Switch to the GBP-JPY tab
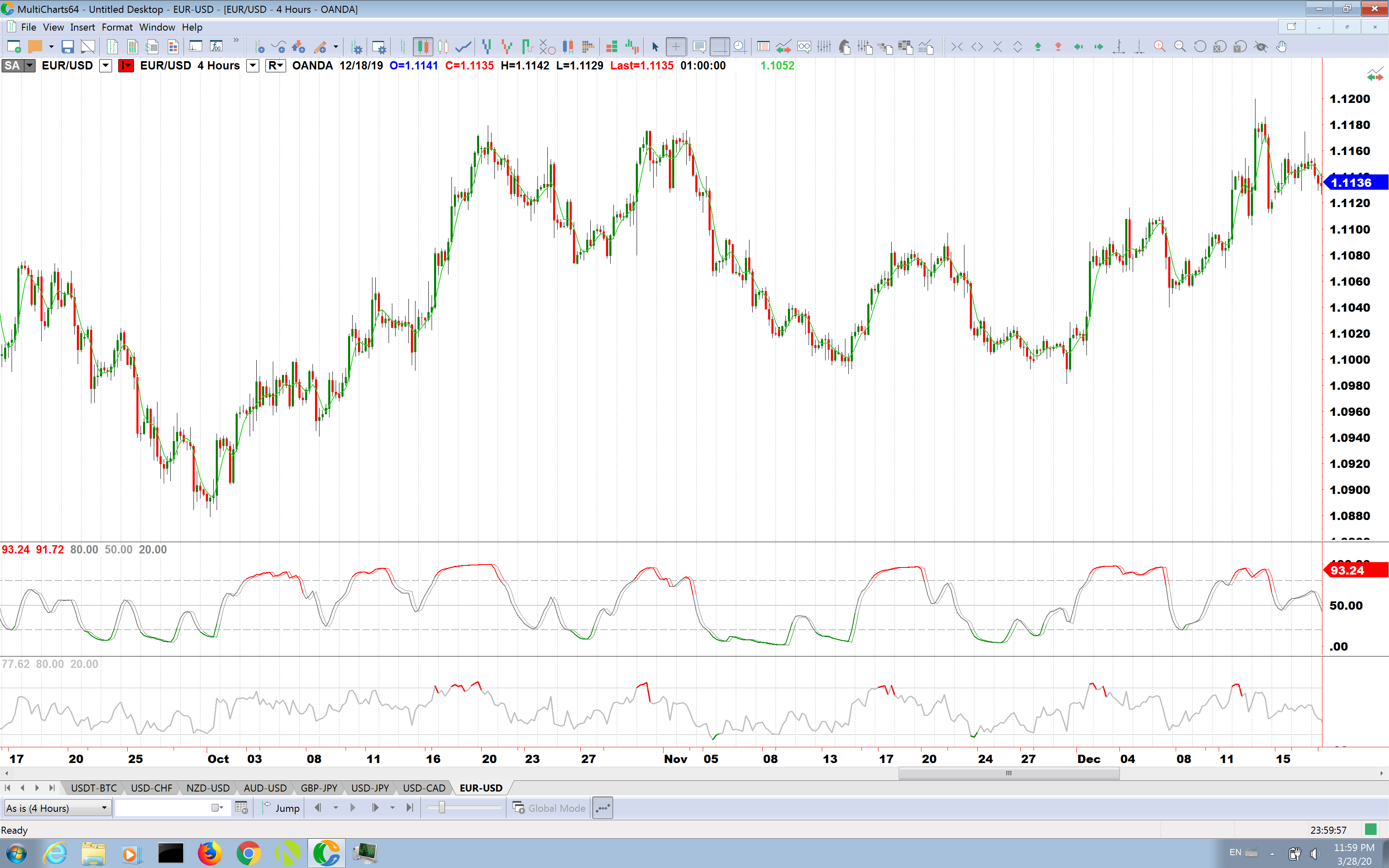This screenshot has width=1389, height=868. 319,788
